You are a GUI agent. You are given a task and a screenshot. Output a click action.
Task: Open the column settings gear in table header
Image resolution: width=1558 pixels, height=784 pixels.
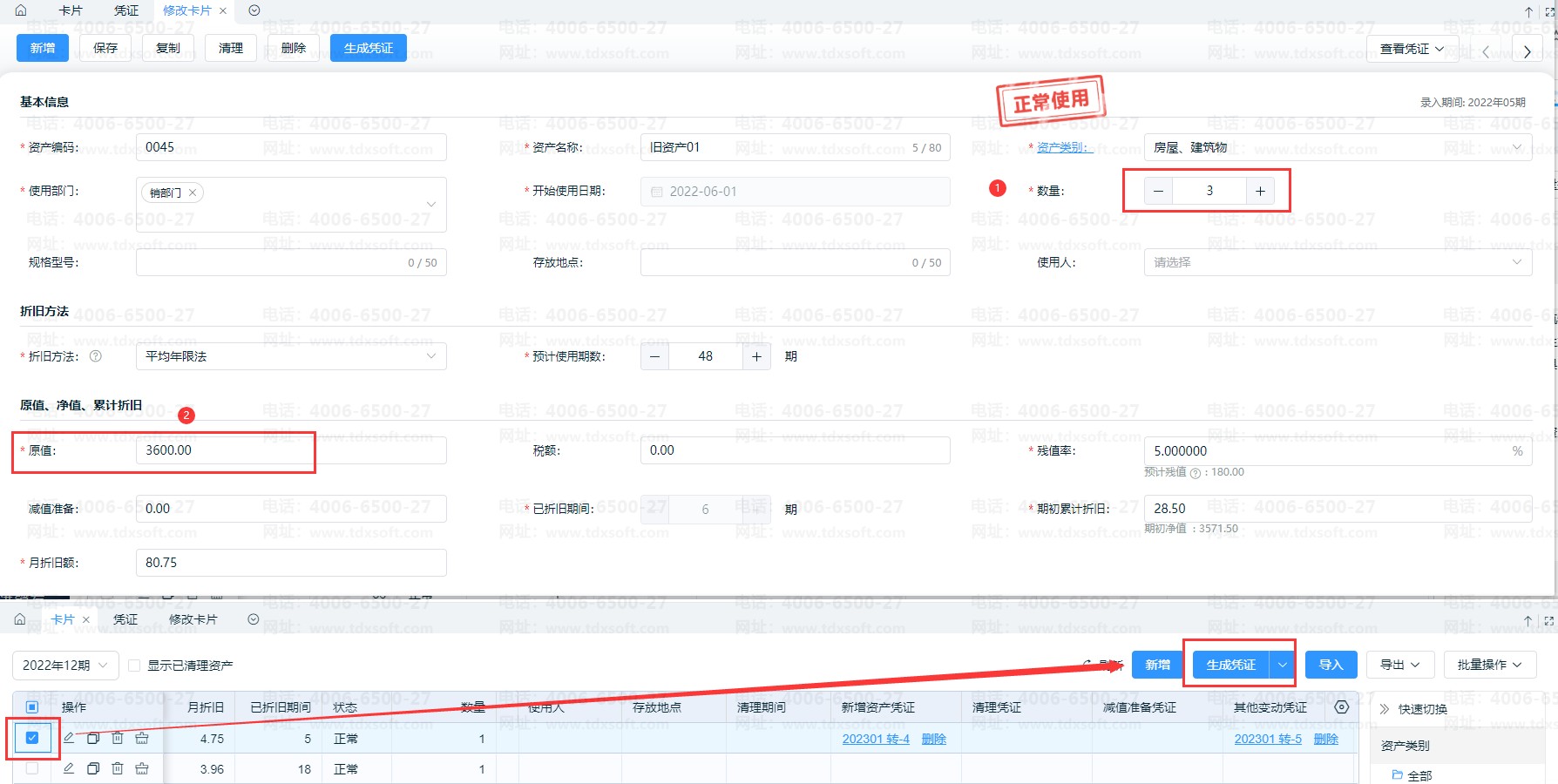tap(1342, 707)
